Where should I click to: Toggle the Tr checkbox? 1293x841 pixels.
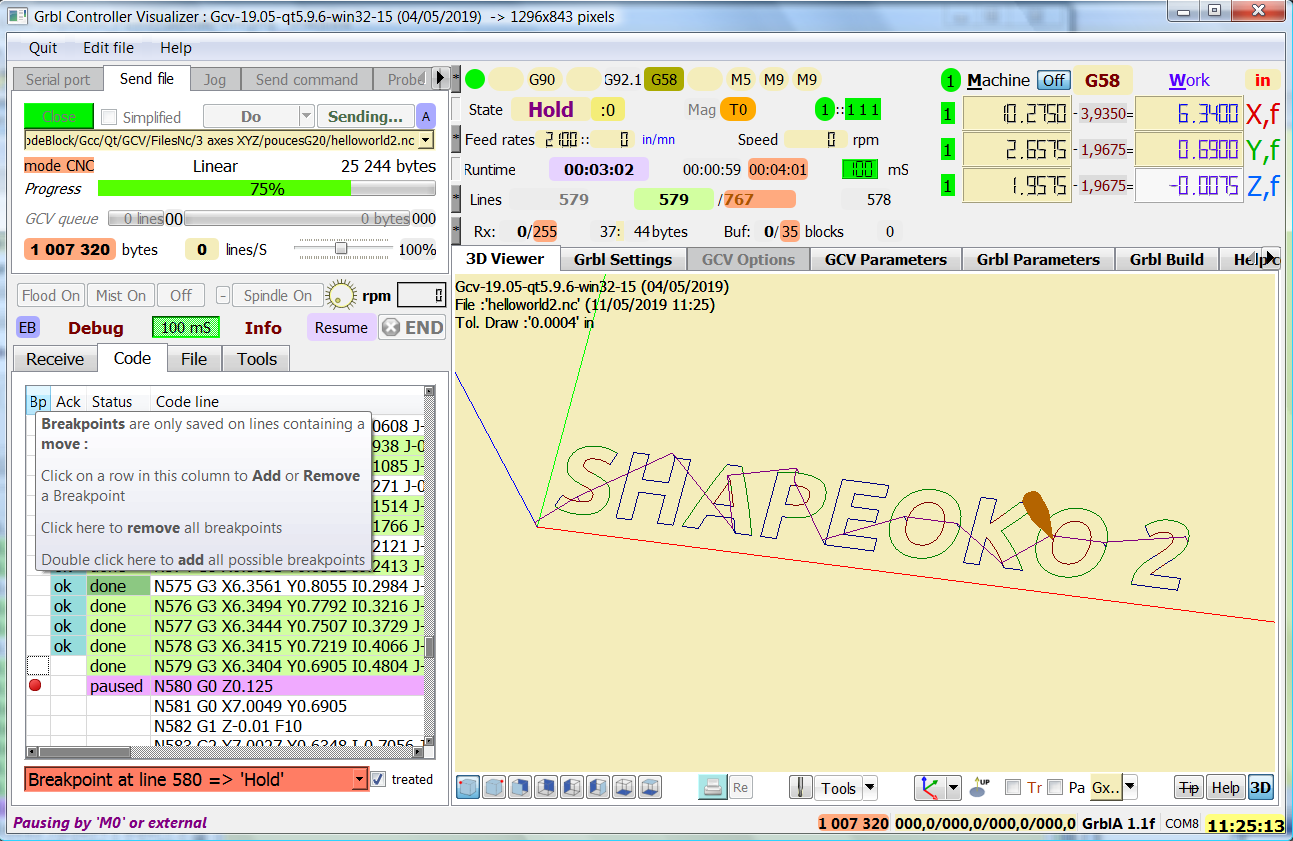tap(1012, 788)
